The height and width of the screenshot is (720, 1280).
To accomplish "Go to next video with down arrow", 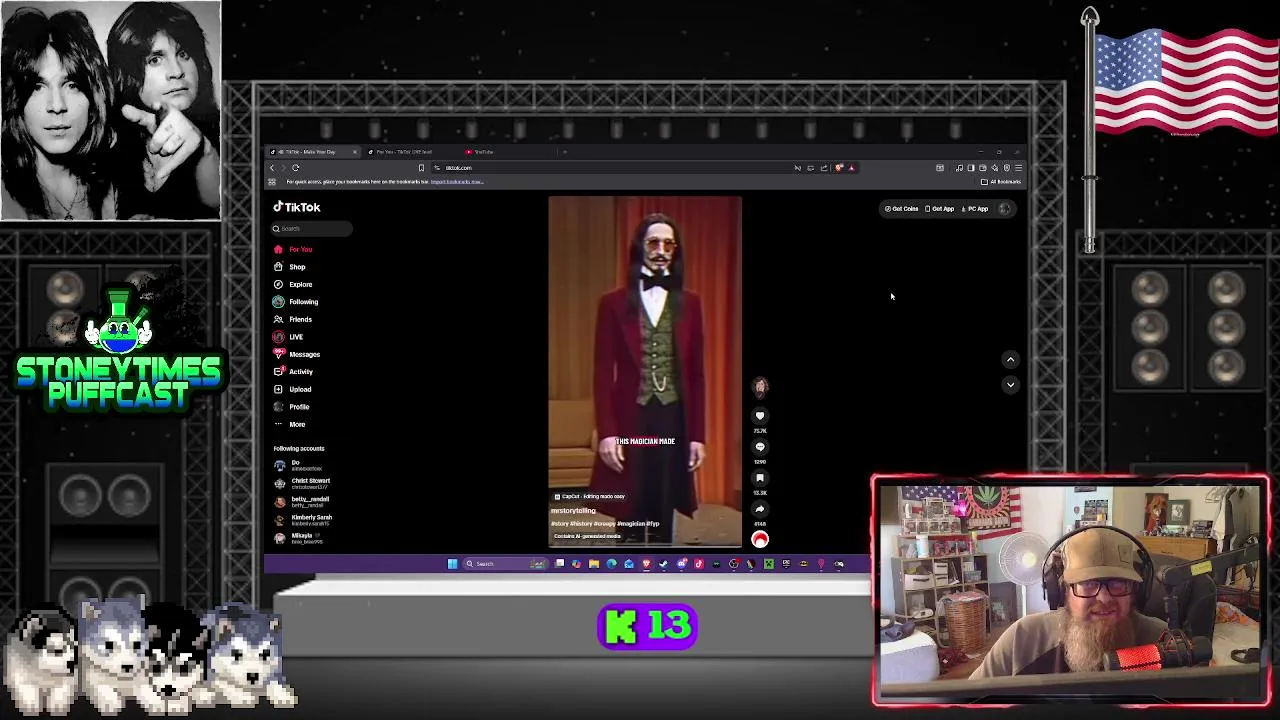I will tap(1010, 384).
